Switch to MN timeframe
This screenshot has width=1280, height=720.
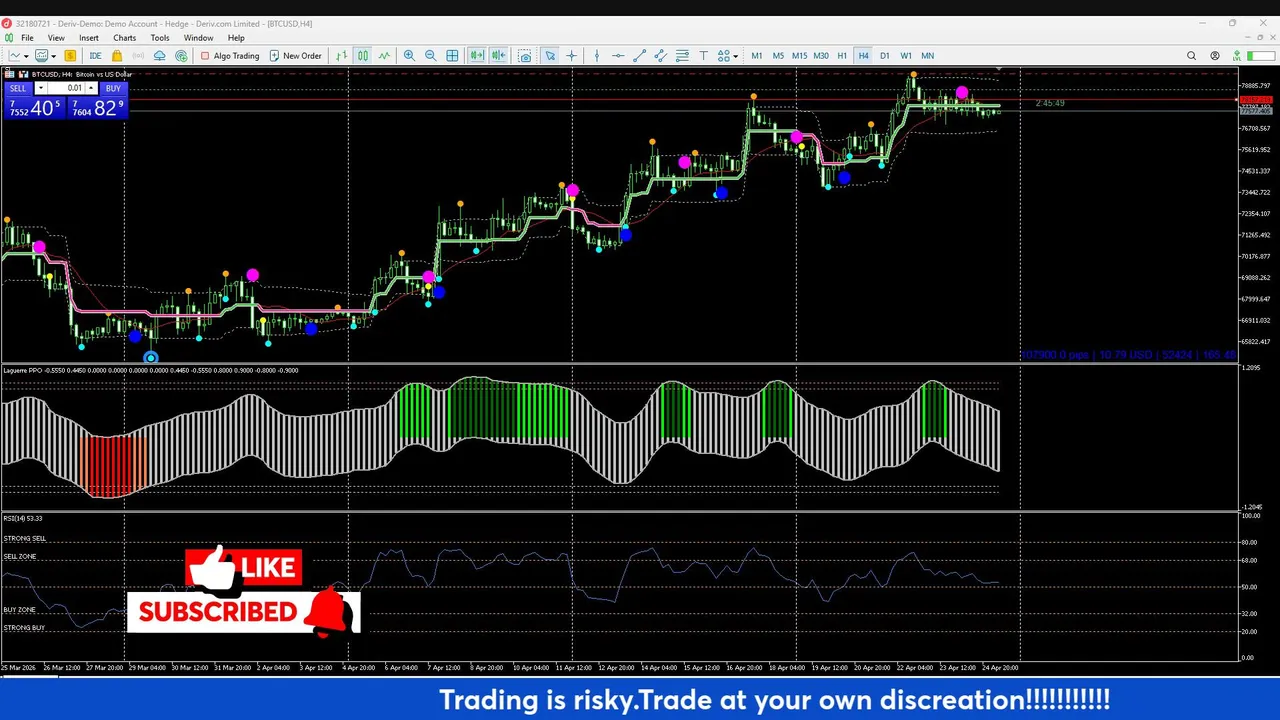pyautogui.click(x=927, y=56)
